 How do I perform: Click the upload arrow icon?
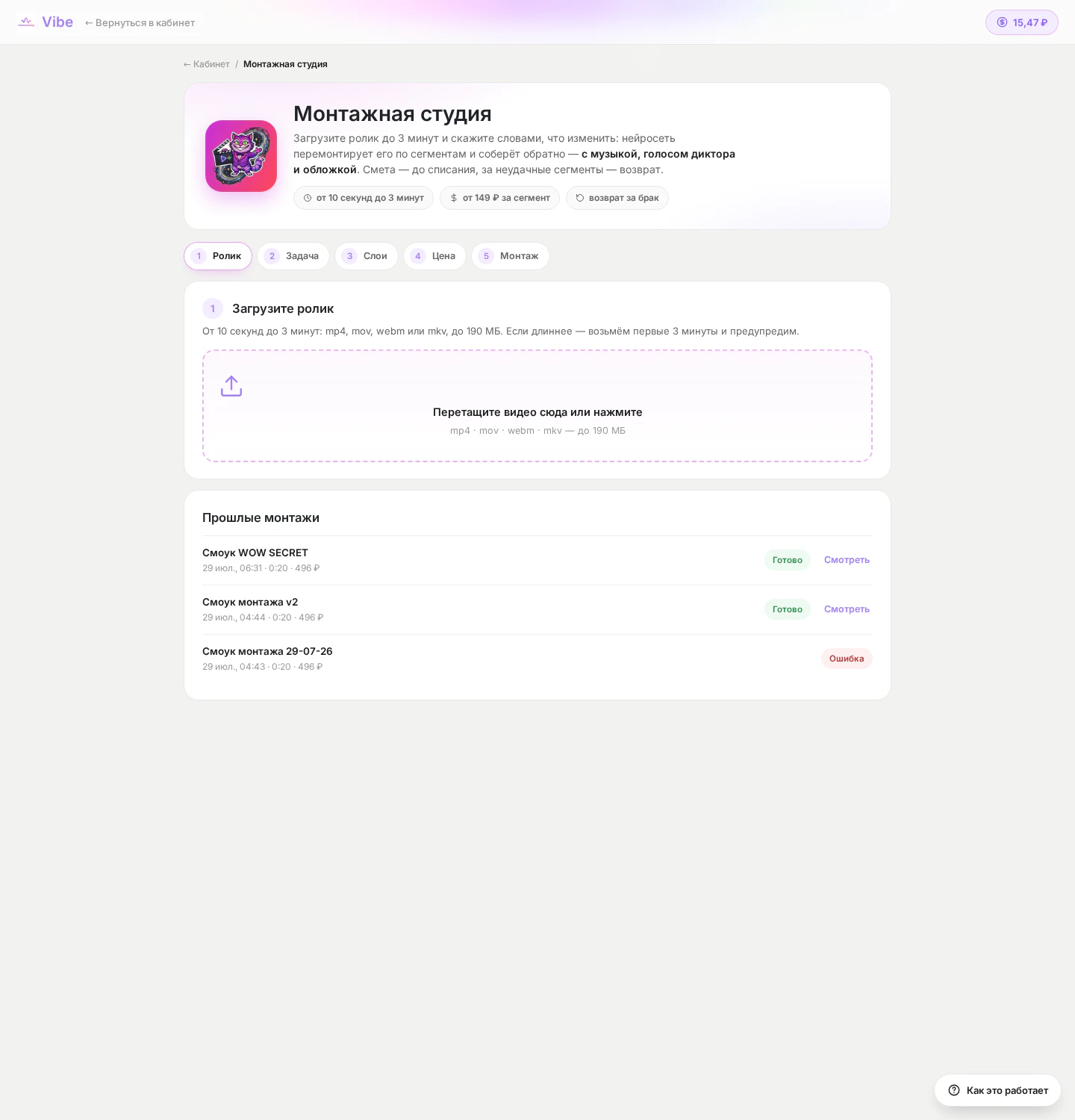click(x=231, y=386)
